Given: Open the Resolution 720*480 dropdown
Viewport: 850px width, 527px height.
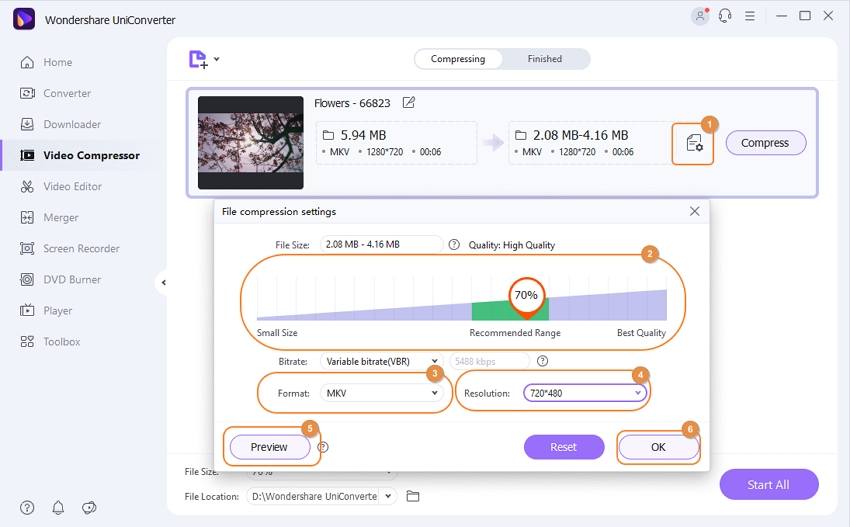Looking at the screenshot, I should pyautogui.click(x=585, y=393).
